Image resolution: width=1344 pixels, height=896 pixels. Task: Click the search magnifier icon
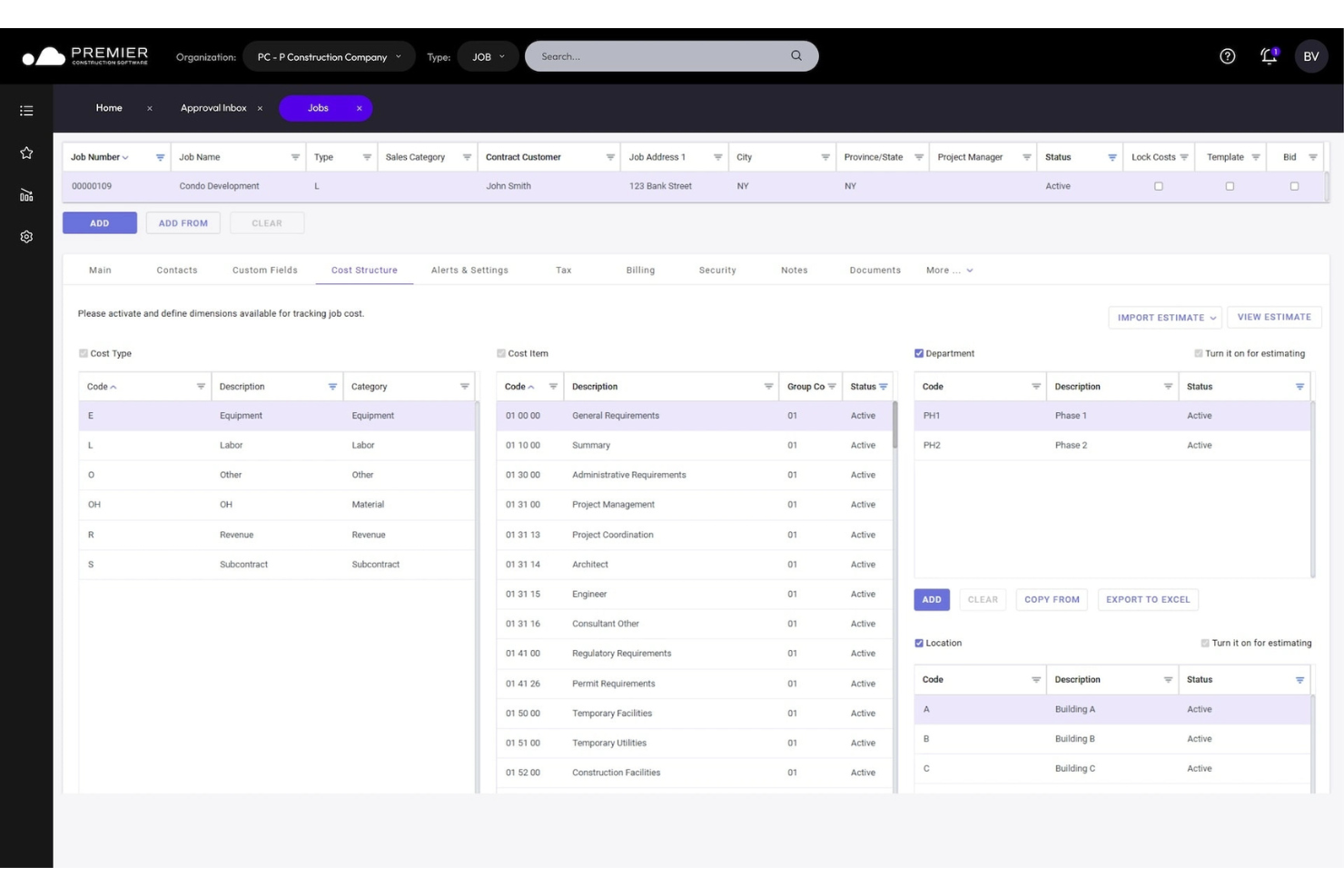pyautogui.click(x=796, y=55)
